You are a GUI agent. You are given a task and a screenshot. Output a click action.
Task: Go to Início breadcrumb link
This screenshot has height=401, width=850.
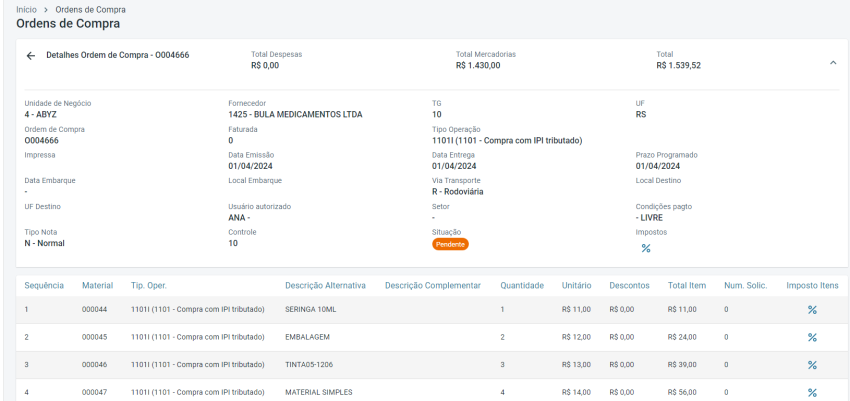[27, 10]
